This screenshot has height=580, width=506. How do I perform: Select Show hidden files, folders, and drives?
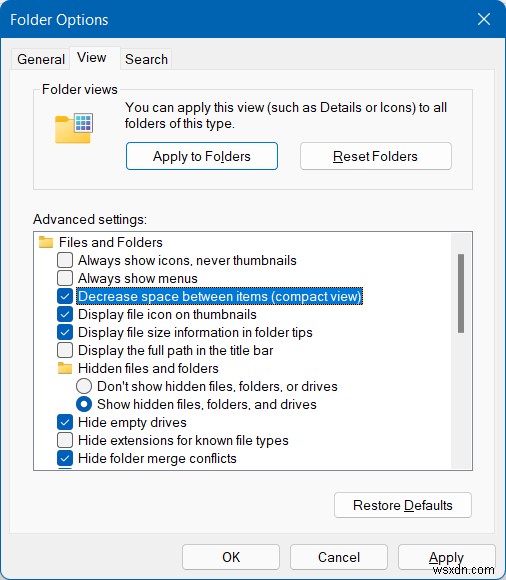pyautogui.click(x=84, y=404)
